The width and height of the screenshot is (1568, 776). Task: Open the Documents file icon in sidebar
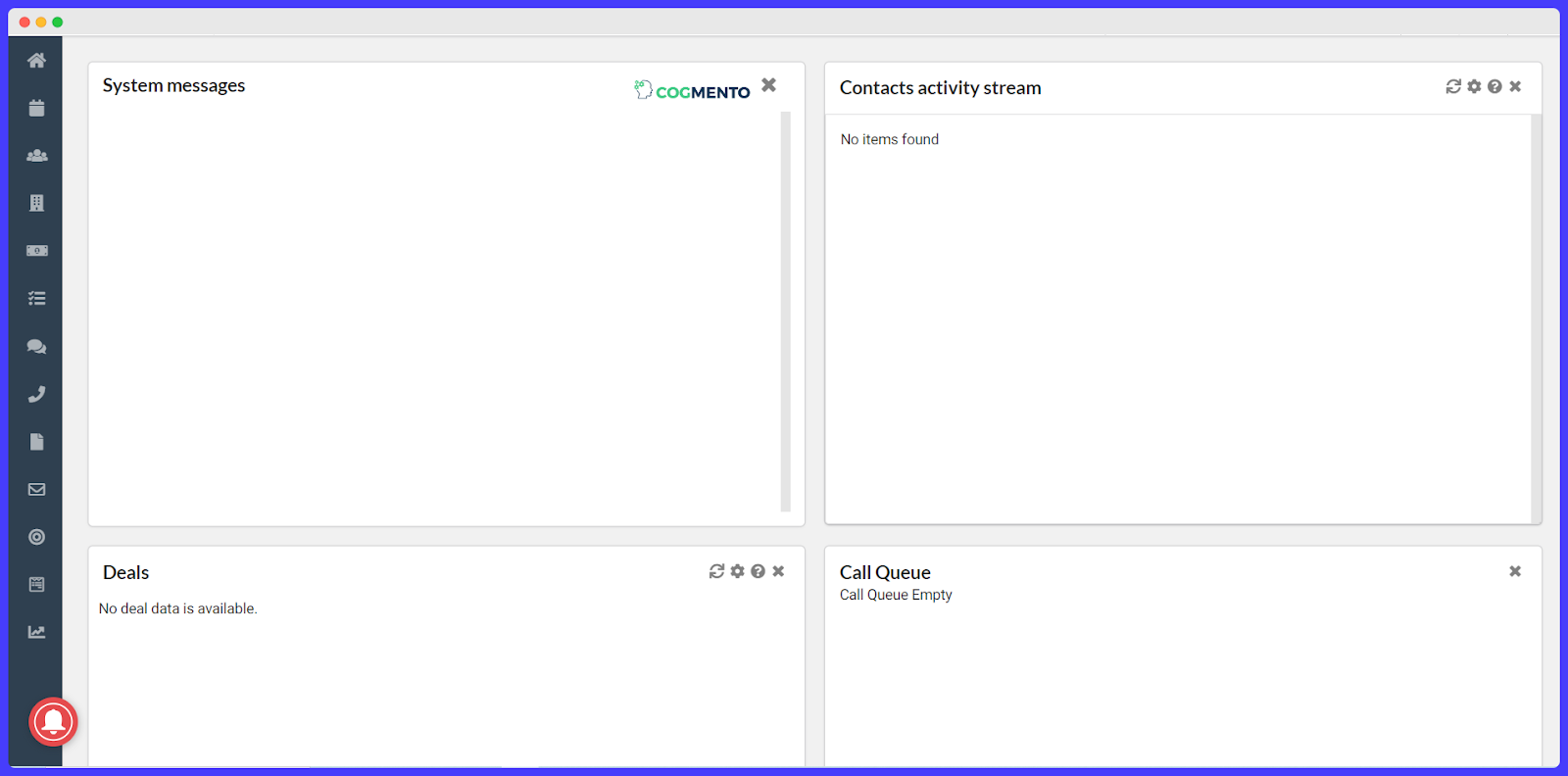tap(36, 442)
